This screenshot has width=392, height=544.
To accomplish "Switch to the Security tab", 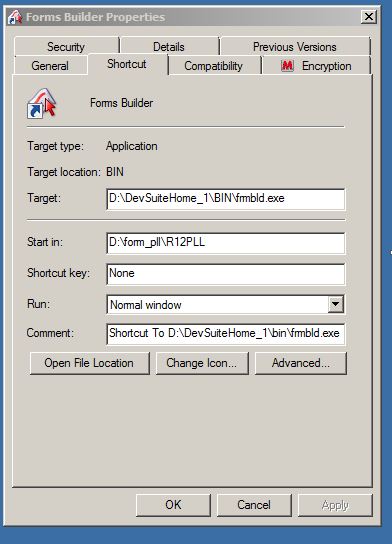I will [x=66, y=46].
